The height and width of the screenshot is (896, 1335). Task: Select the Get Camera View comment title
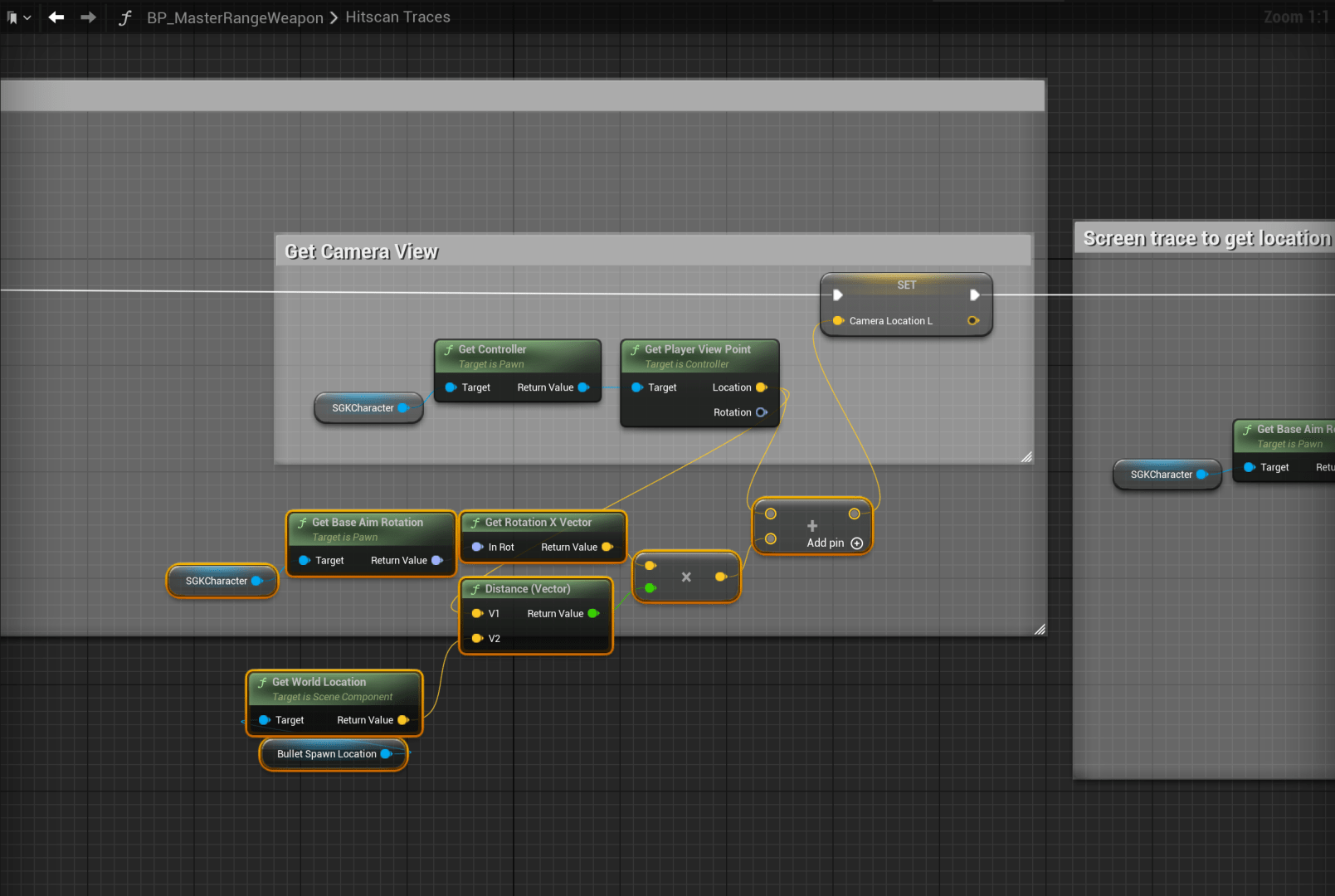click(362, 251)
